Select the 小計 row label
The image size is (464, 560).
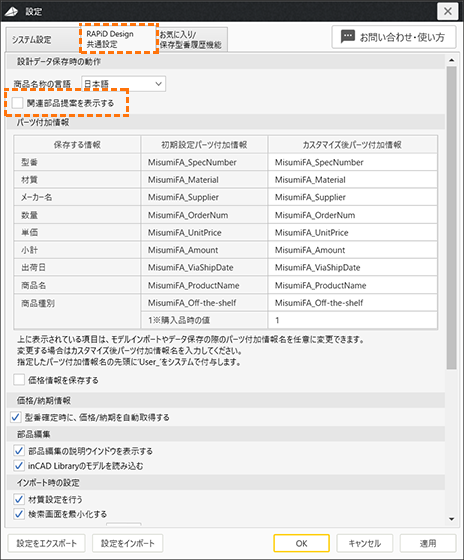click(x=77, y=250)
